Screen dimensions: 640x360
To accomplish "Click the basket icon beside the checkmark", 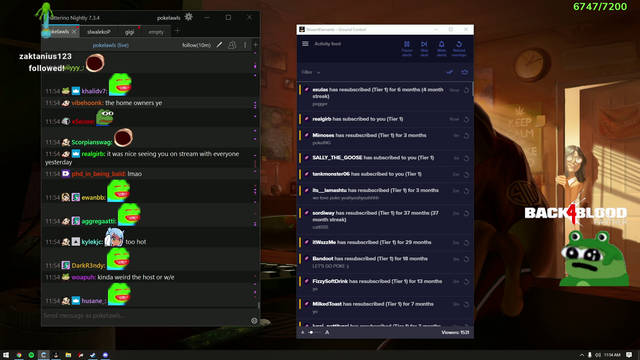I will [464, 72].
